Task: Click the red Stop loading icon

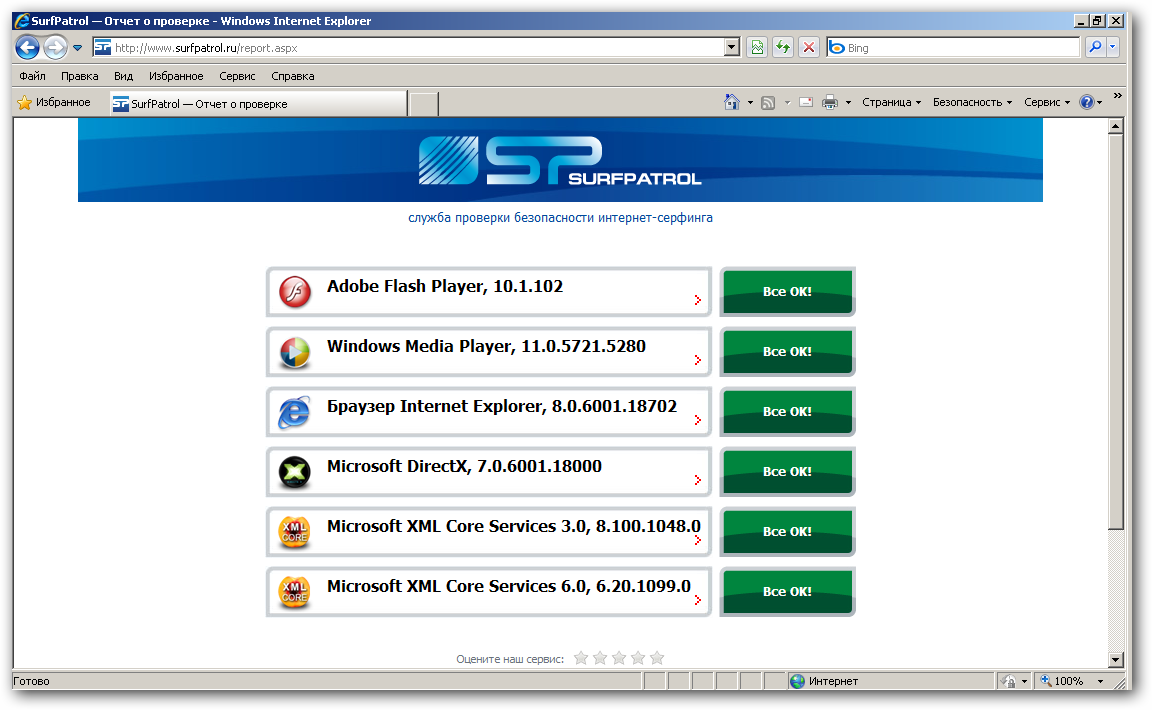Action: tap(809, 47)
